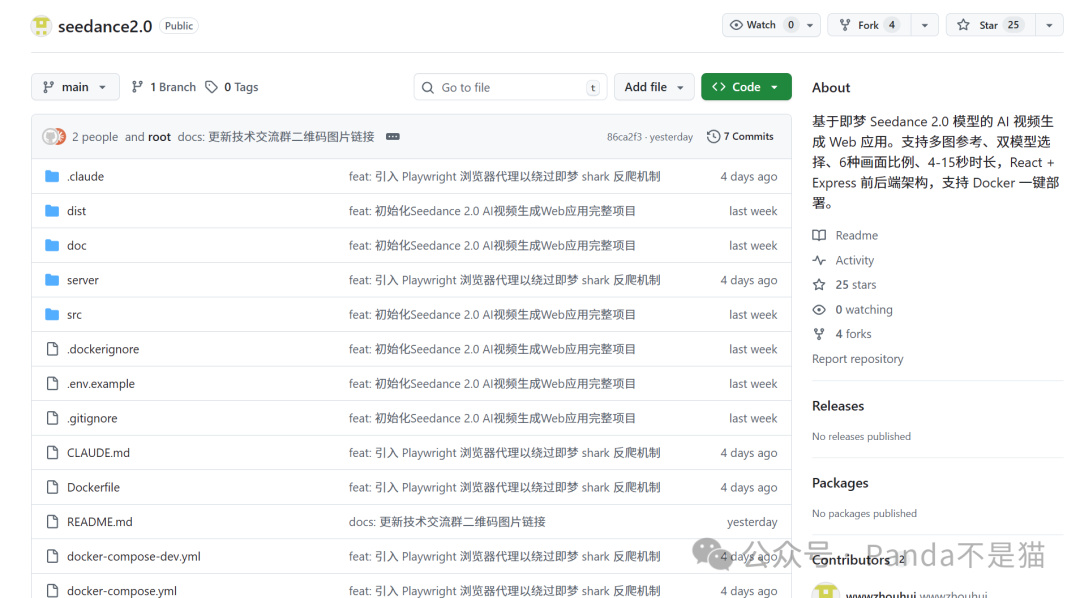Viewport: 1080px width, 598px height.
Task: Open commit hash 86ca2f3
Action: [x=624, y=136]
